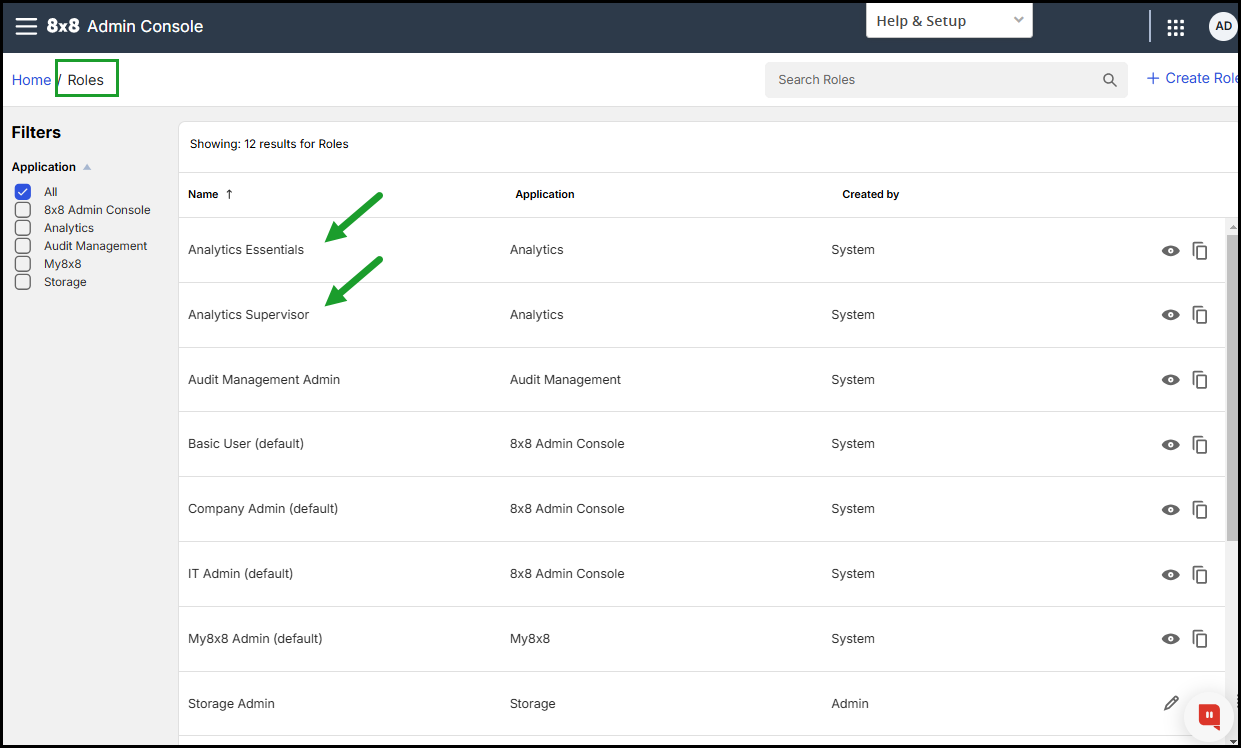
Task: Go to Home breadcrumb
Action: (x=31, y=80)
